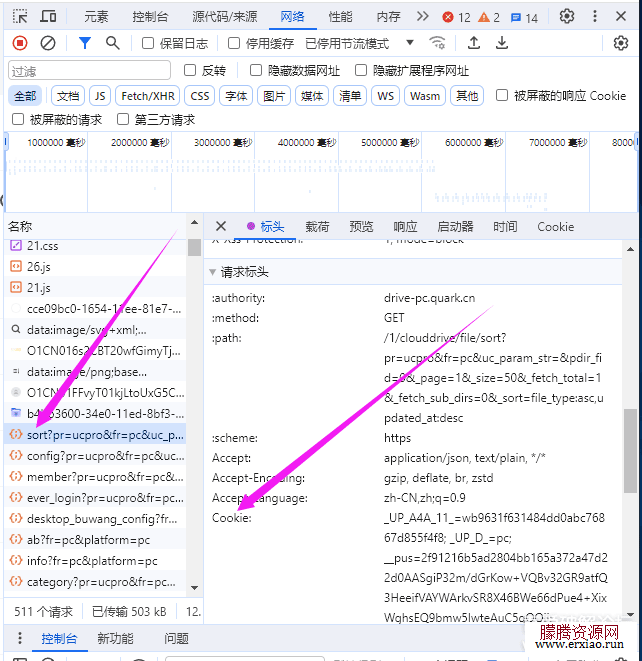
Task: Open the 源代码/来源 panel
Action: 225,17
